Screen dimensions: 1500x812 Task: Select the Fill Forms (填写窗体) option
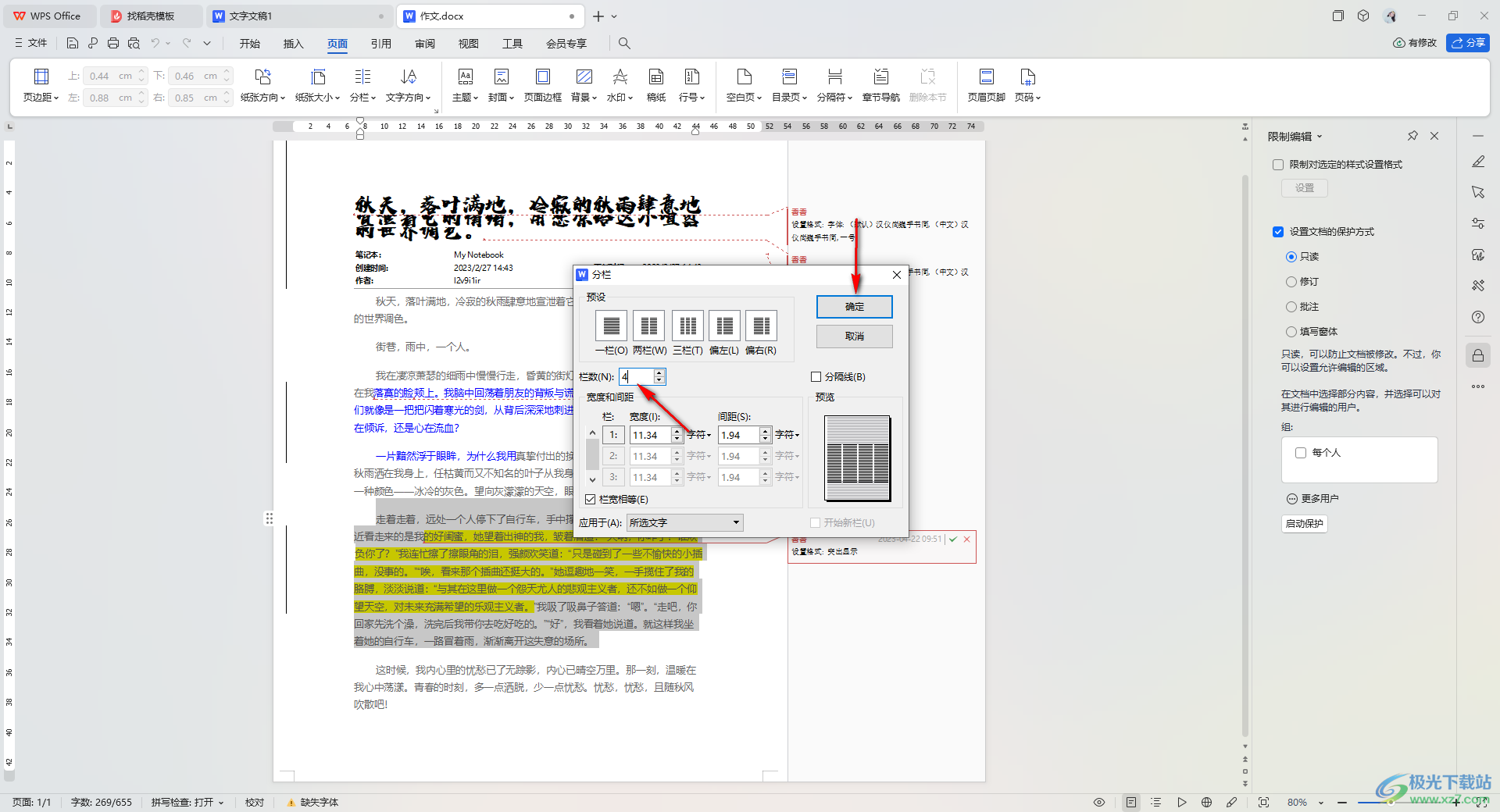(1291, 332)
